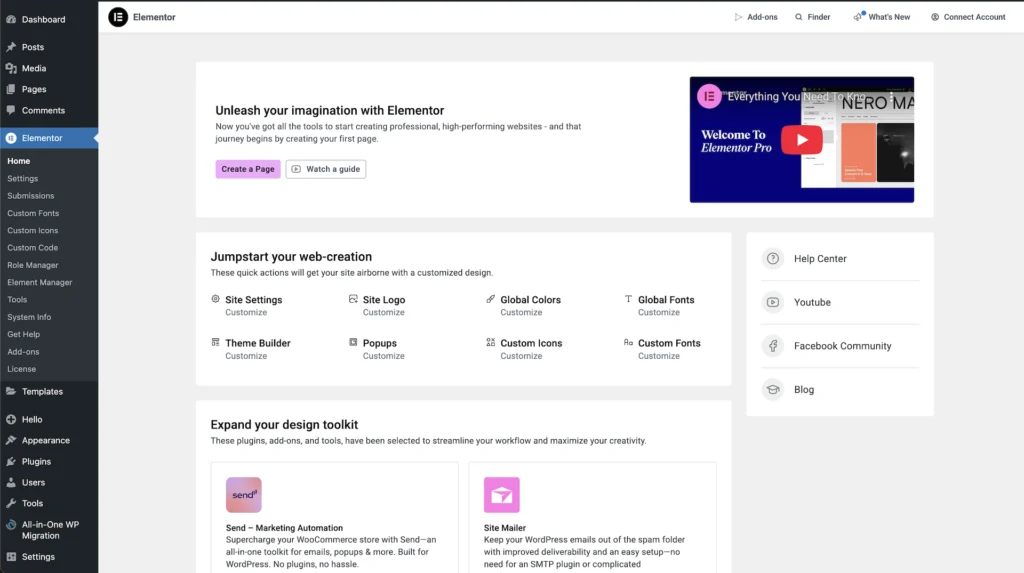Image resolution: width=1024 pixels, height=573 pixels.
Task: Click the Site Mailer title text
Action: (x=505, y=528)
